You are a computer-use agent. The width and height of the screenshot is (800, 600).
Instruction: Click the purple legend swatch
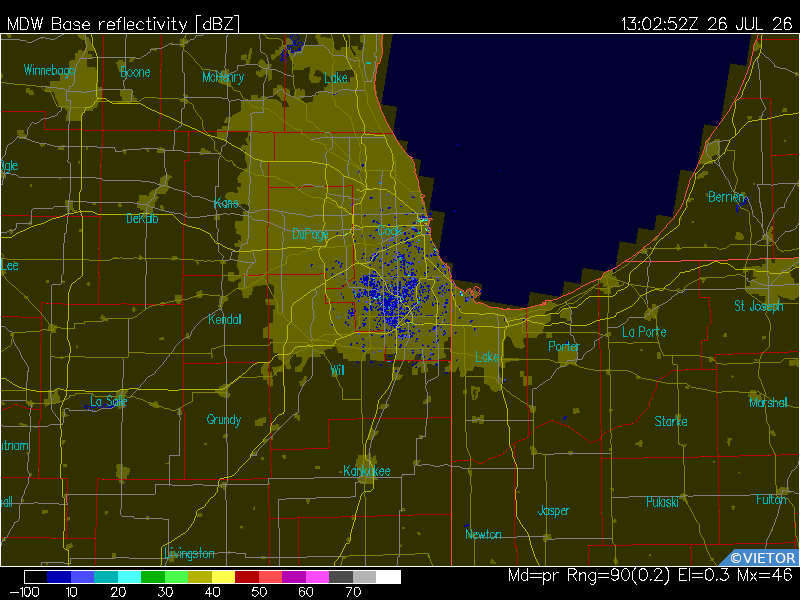coord(294,577)
